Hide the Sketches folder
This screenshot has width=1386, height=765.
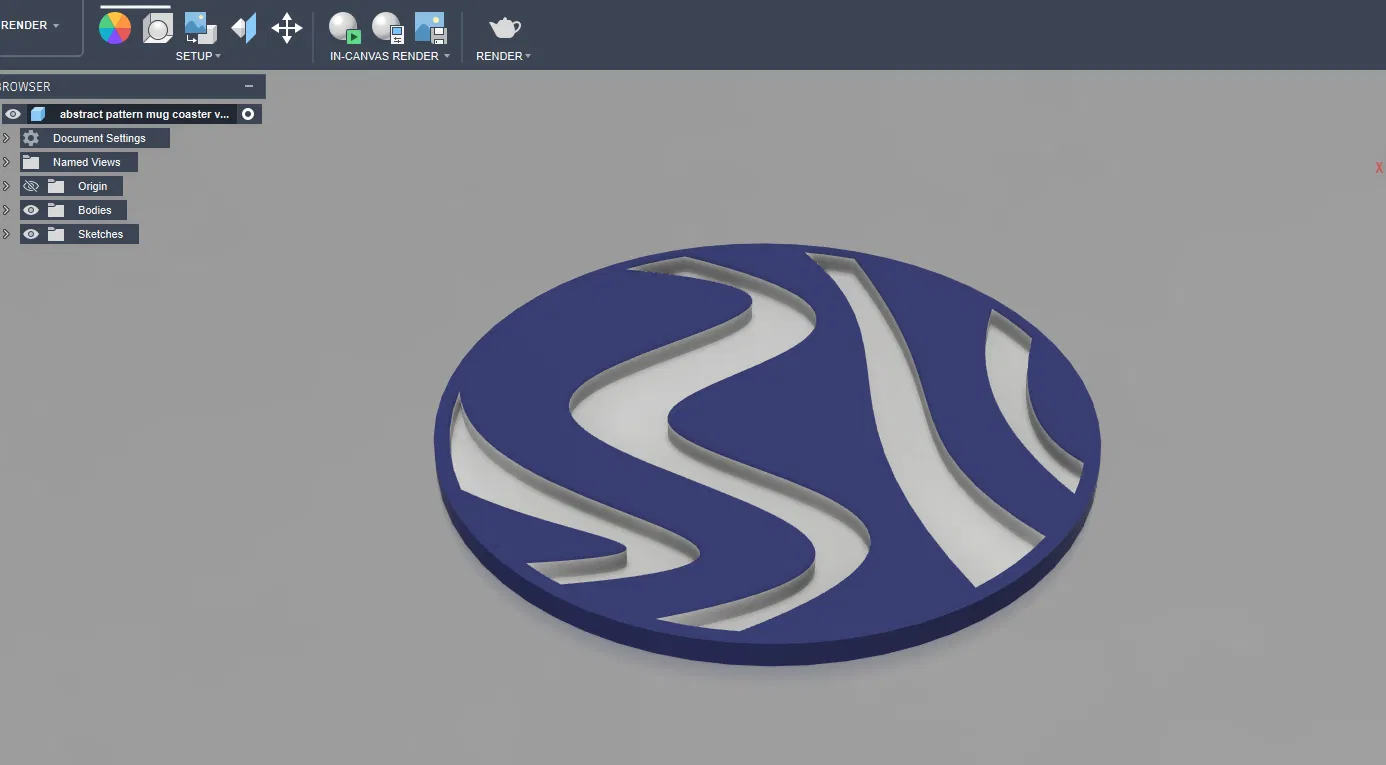[31, 234]
